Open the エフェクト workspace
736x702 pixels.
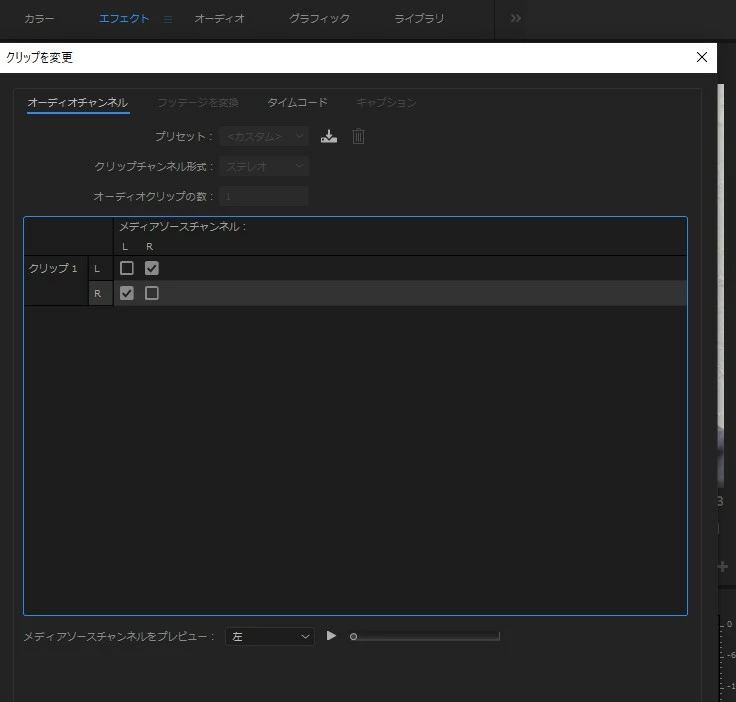click(x=124, y=19)
